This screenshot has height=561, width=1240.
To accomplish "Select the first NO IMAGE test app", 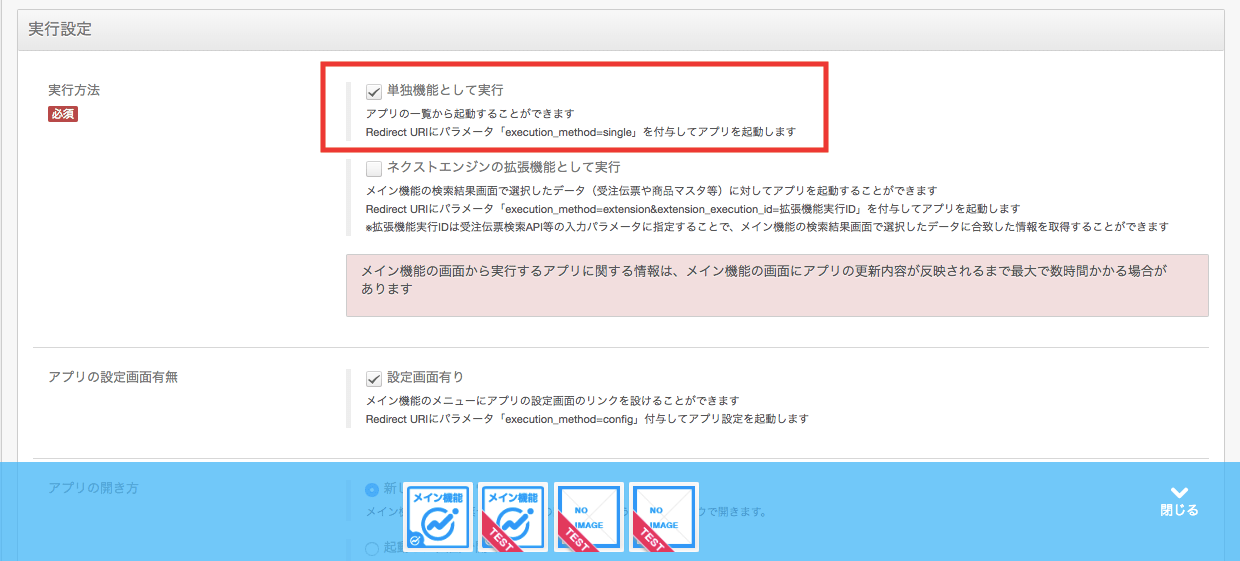I will click(x=589, y=516).
